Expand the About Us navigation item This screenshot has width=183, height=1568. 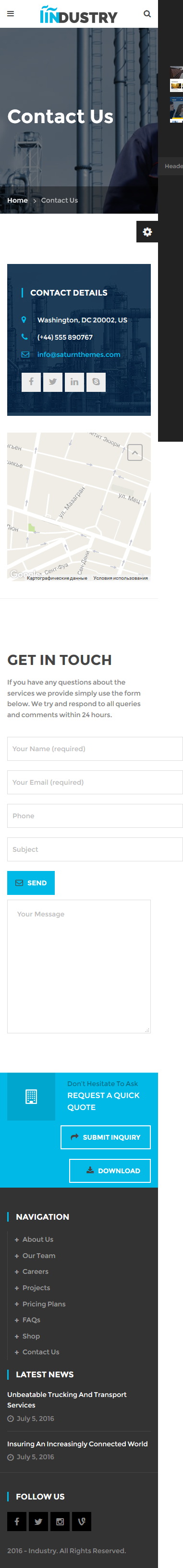pyautogui.click(x=16, y=1239)
